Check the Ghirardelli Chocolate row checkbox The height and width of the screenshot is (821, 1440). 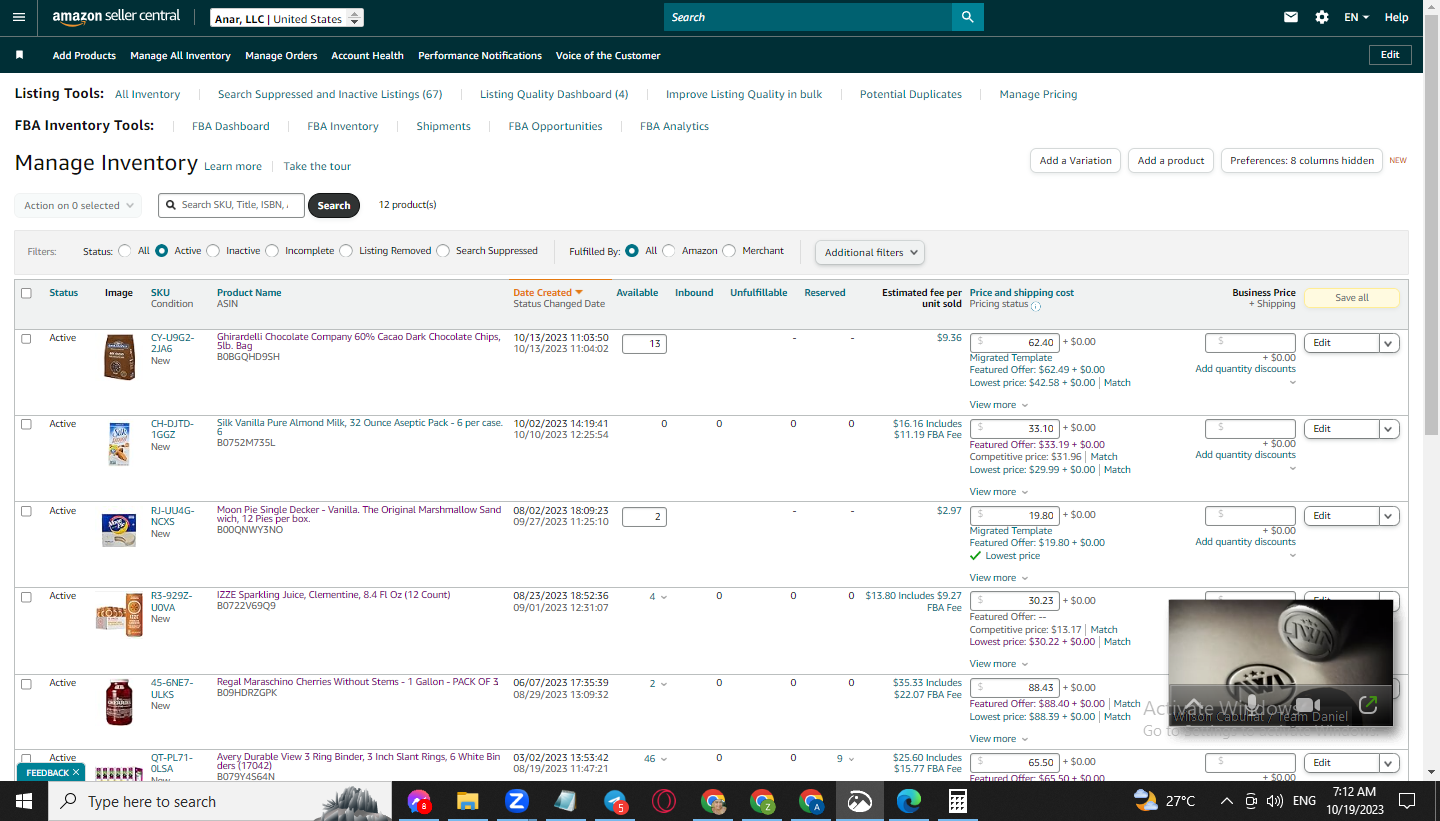click(x=26, y=338)
